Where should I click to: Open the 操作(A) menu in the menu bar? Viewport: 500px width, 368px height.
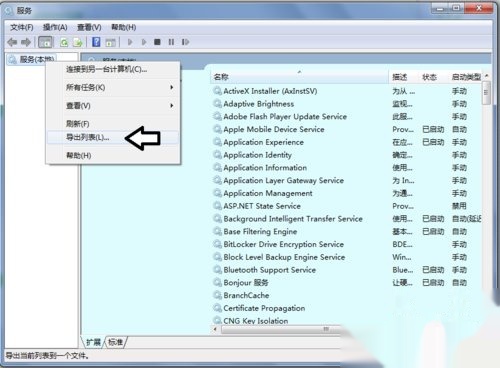[x=55, y=27]
